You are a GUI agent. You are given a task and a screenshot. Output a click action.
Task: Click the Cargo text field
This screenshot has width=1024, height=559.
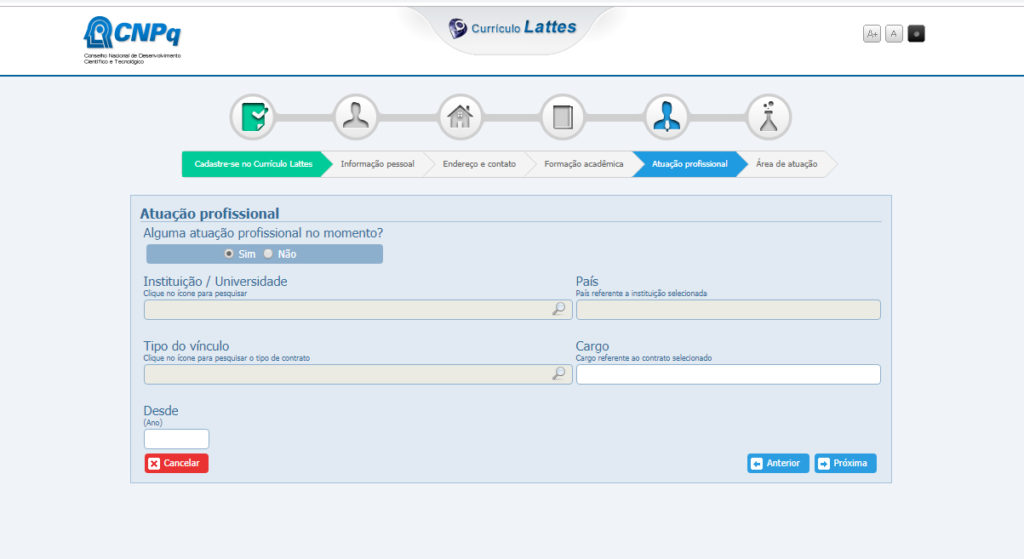(x=728, y=374)
